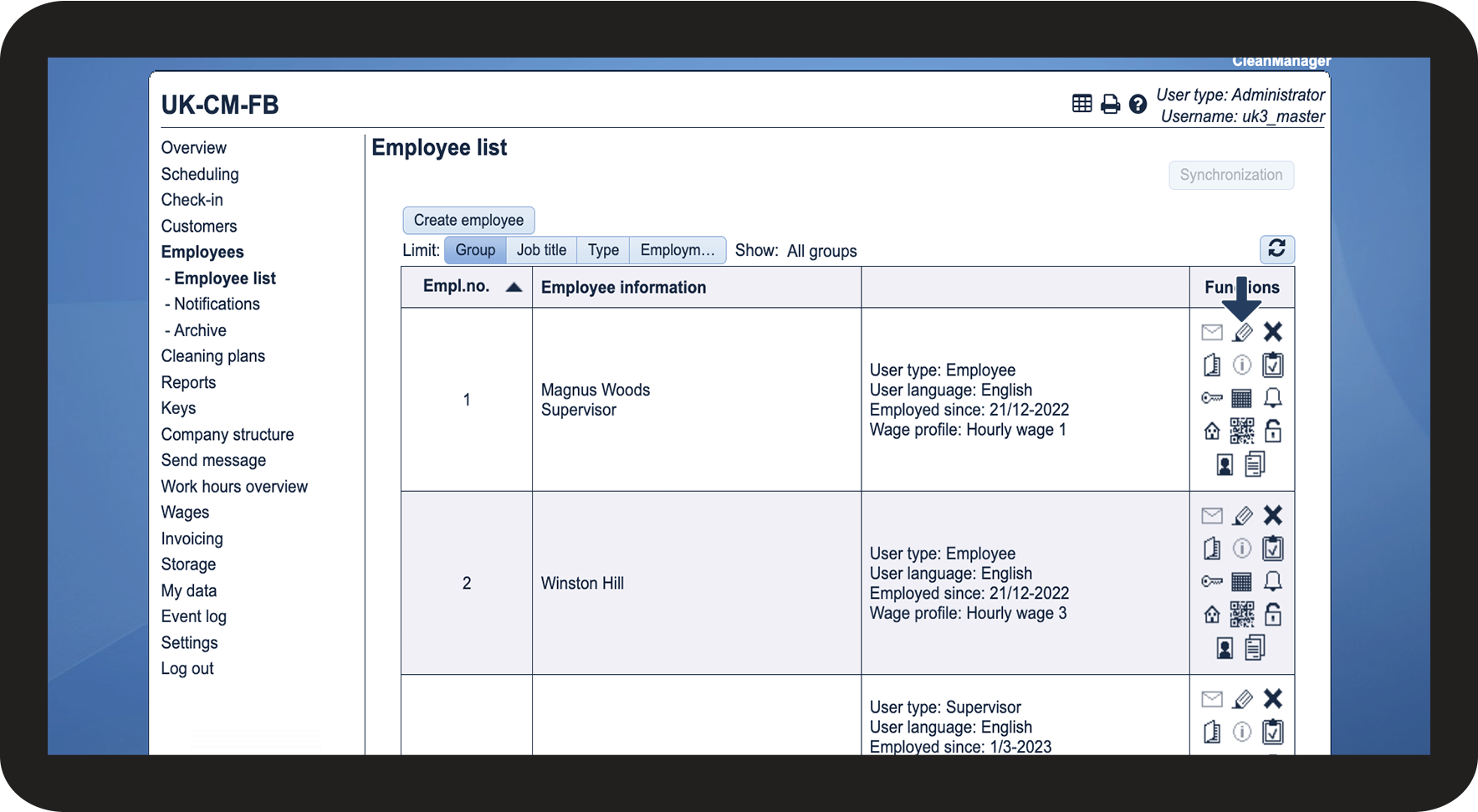
Task: Click the clipboard checklist icon for Magnus Woods
Action: [1272, 365]
